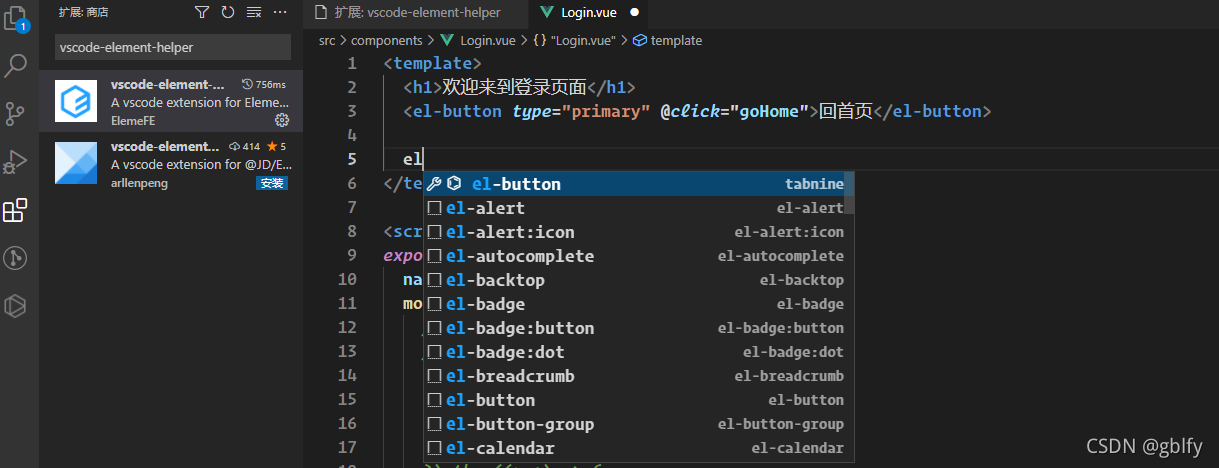
Task: Select the el-button-group suggestion
Action: point(639,424)
